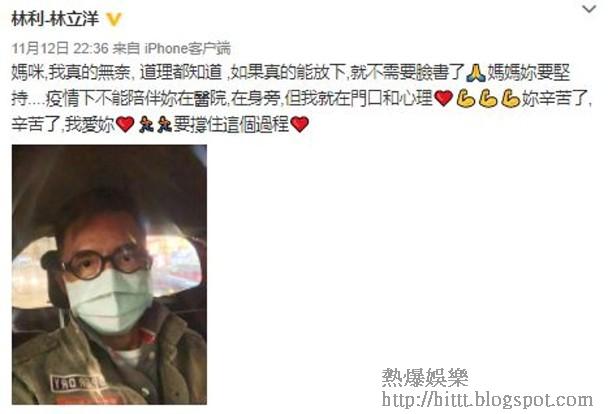Viewport: 608px width, 414px height.
Task: Click the iPhone客户端 source link
Action: [x=188, y=48]
